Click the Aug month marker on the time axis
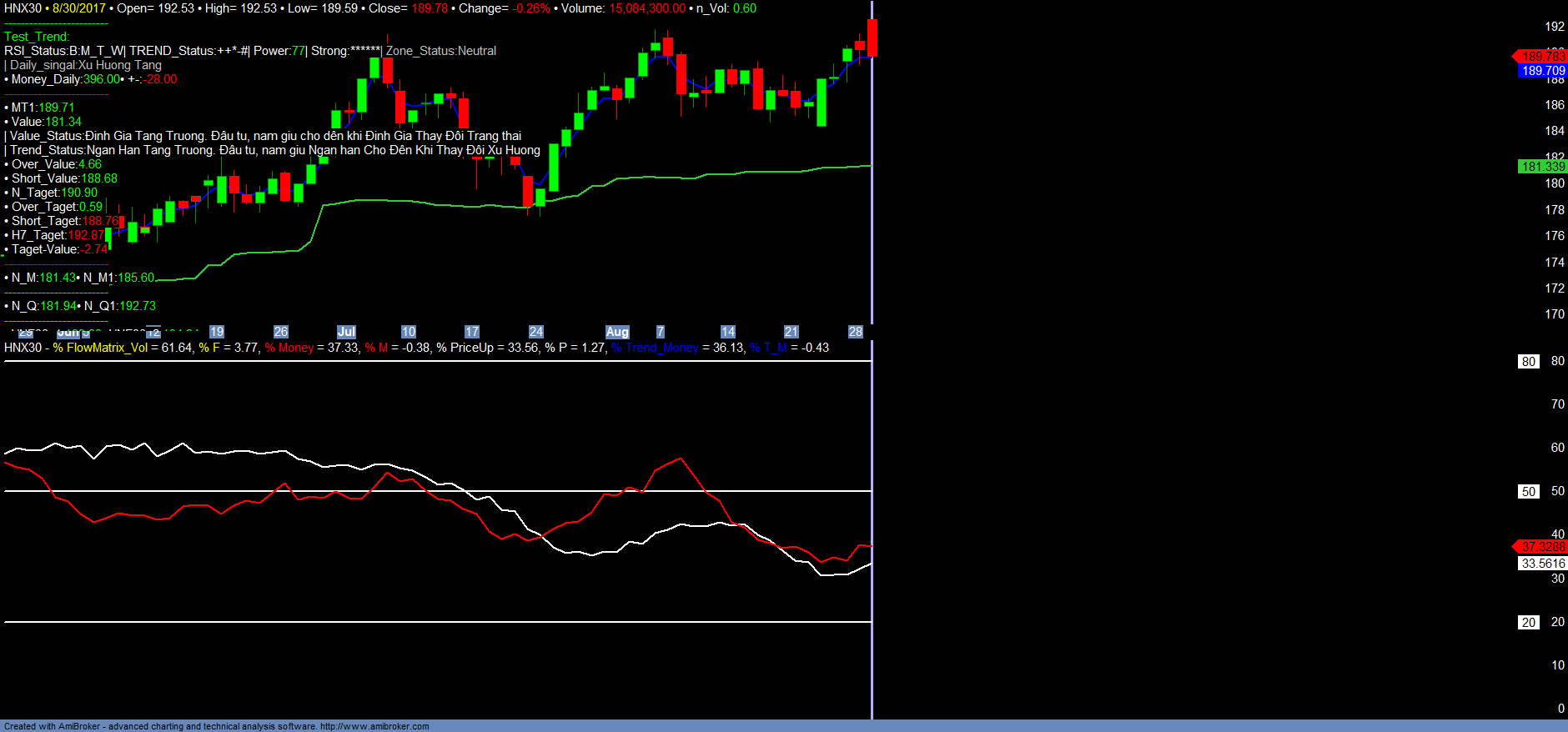1568x732 pixels. [x=617, y=332]
